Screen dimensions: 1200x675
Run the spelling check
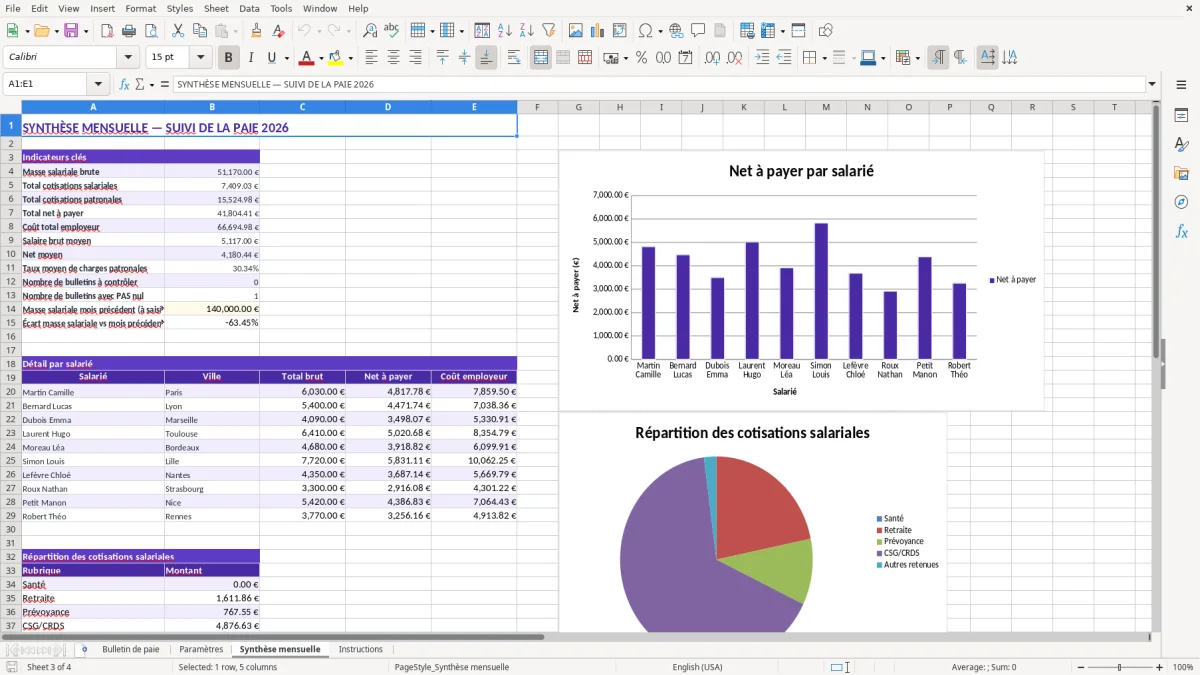[391, 31]
